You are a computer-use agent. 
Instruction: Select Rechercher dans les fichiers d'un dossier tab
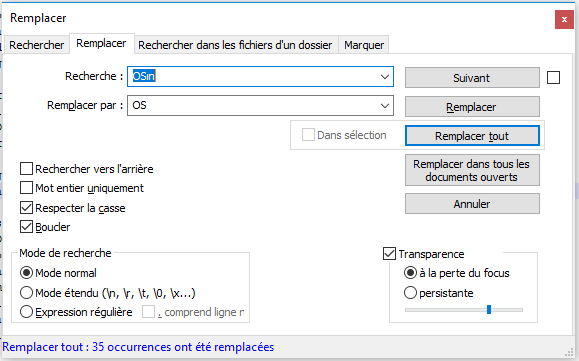(x=235, y=45)
